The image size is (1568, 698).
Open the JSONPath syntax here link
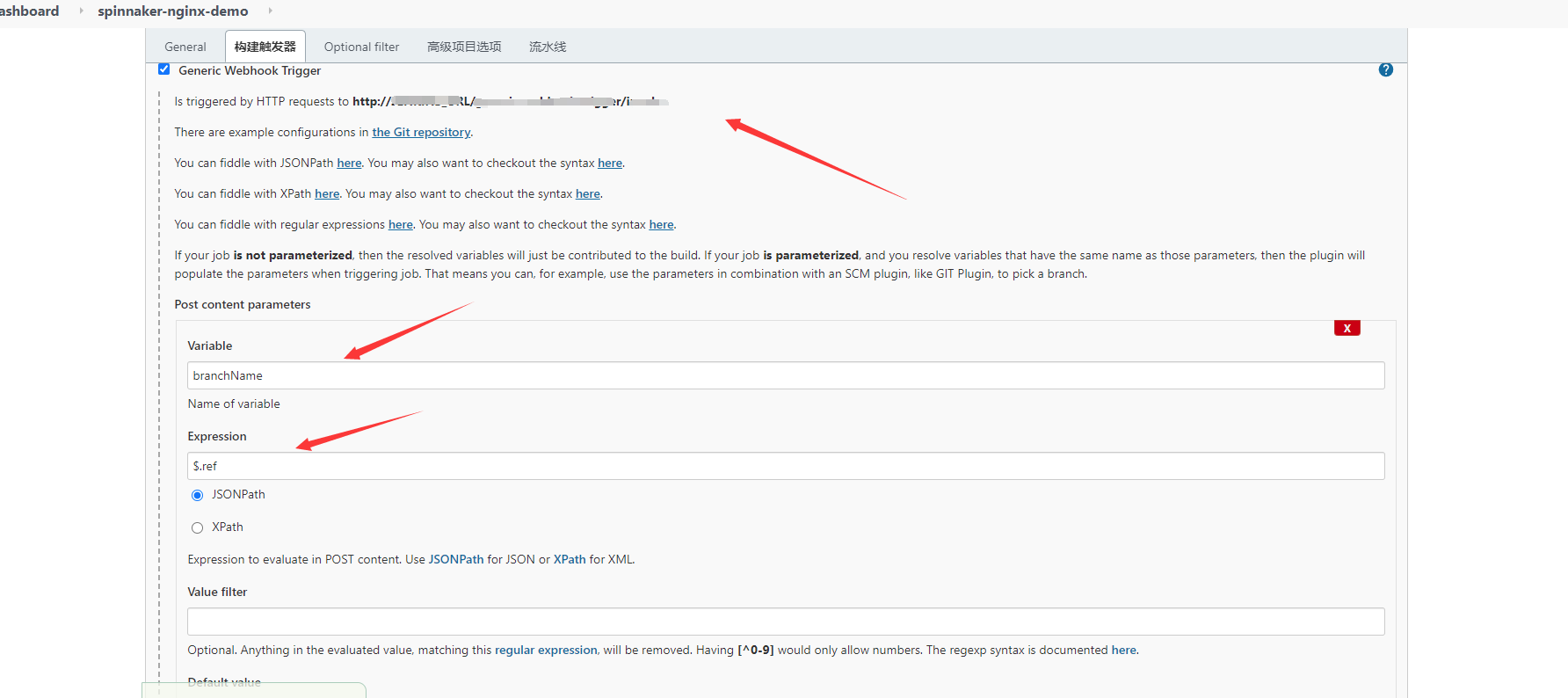(x=610, y=163)
